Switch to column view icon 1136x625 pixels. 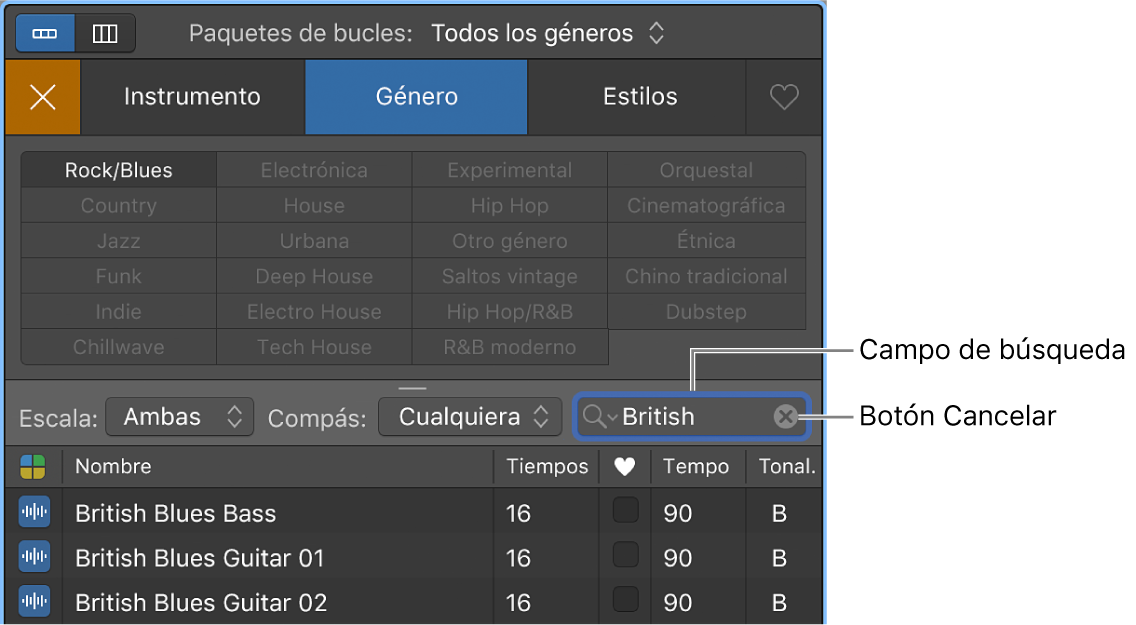click(x=105, y=33)
